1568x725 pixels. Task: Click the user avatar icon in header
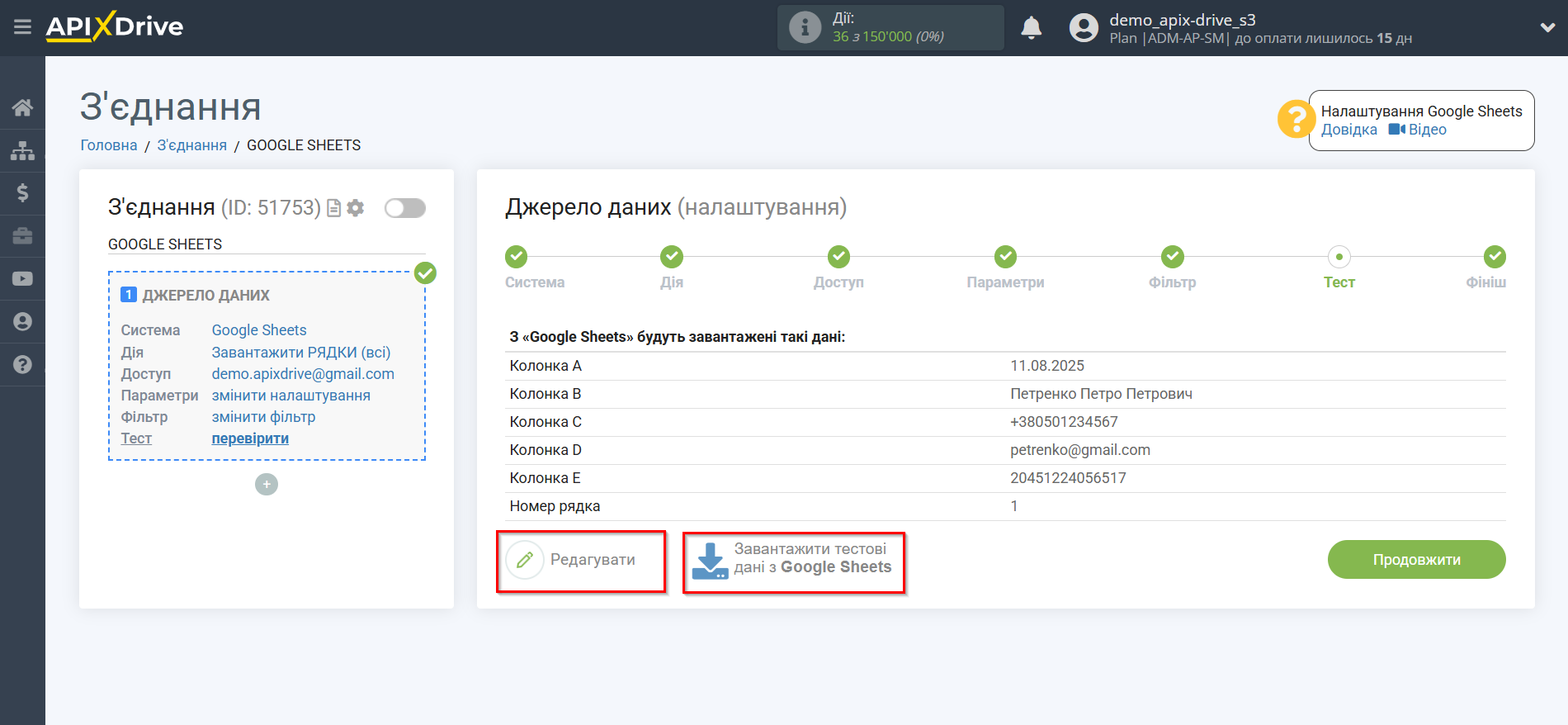1084,27
